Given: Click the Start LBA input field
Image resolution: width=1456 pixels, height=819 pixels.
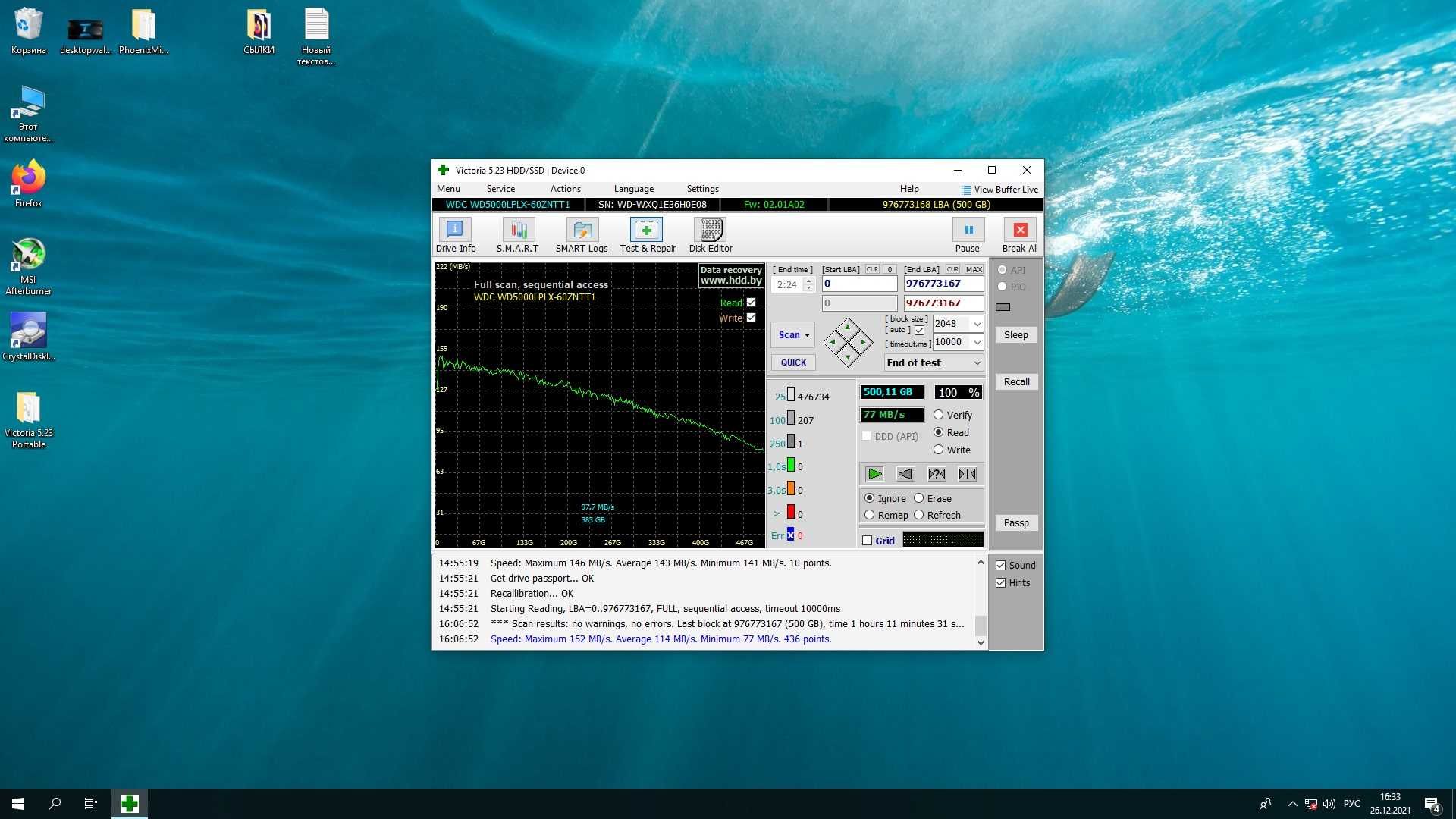Looking at the screenshot, I should 860,284.
